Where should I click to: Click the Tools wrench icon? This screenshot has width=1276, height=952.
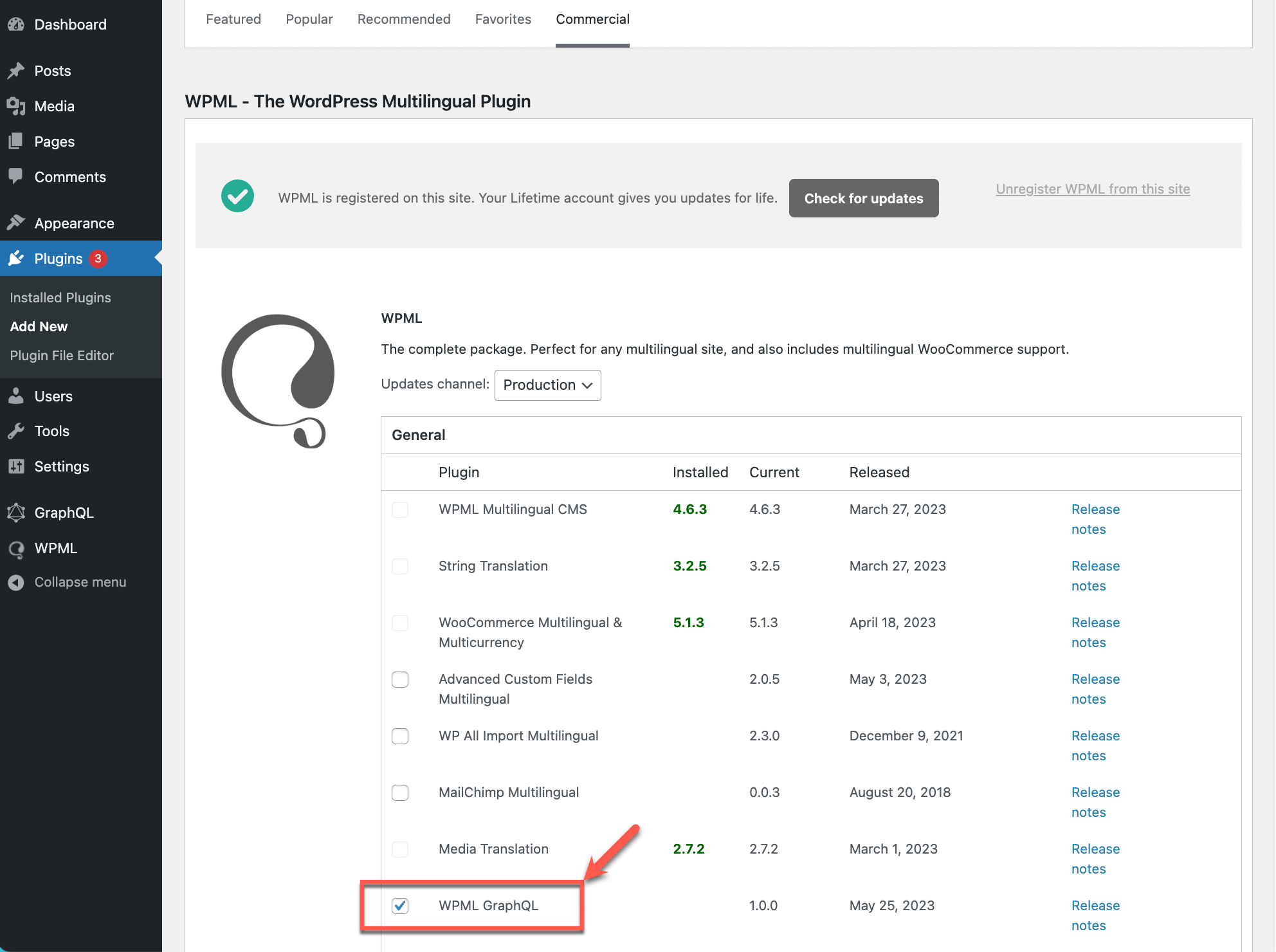coord(16,431)
